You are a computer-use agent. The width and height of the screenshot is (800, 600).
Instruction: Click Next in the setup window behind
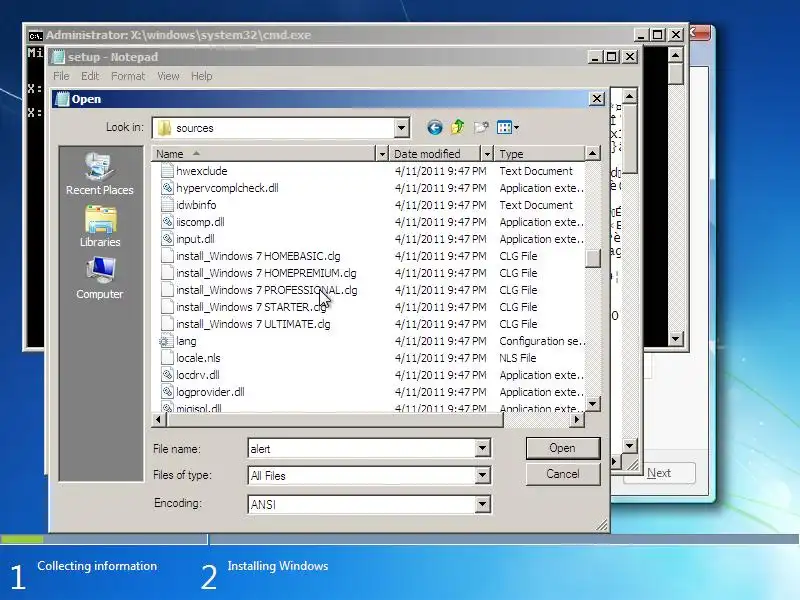[659, 473]
